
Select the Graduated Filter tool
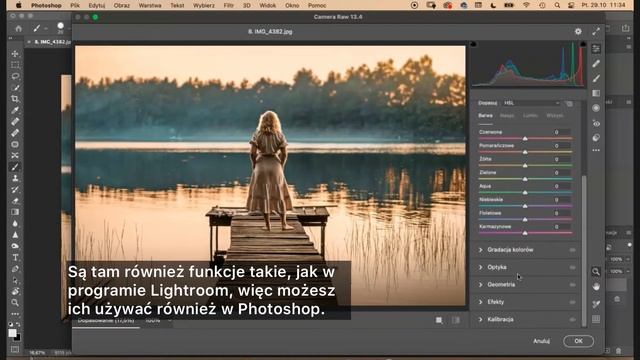[596, 93]
